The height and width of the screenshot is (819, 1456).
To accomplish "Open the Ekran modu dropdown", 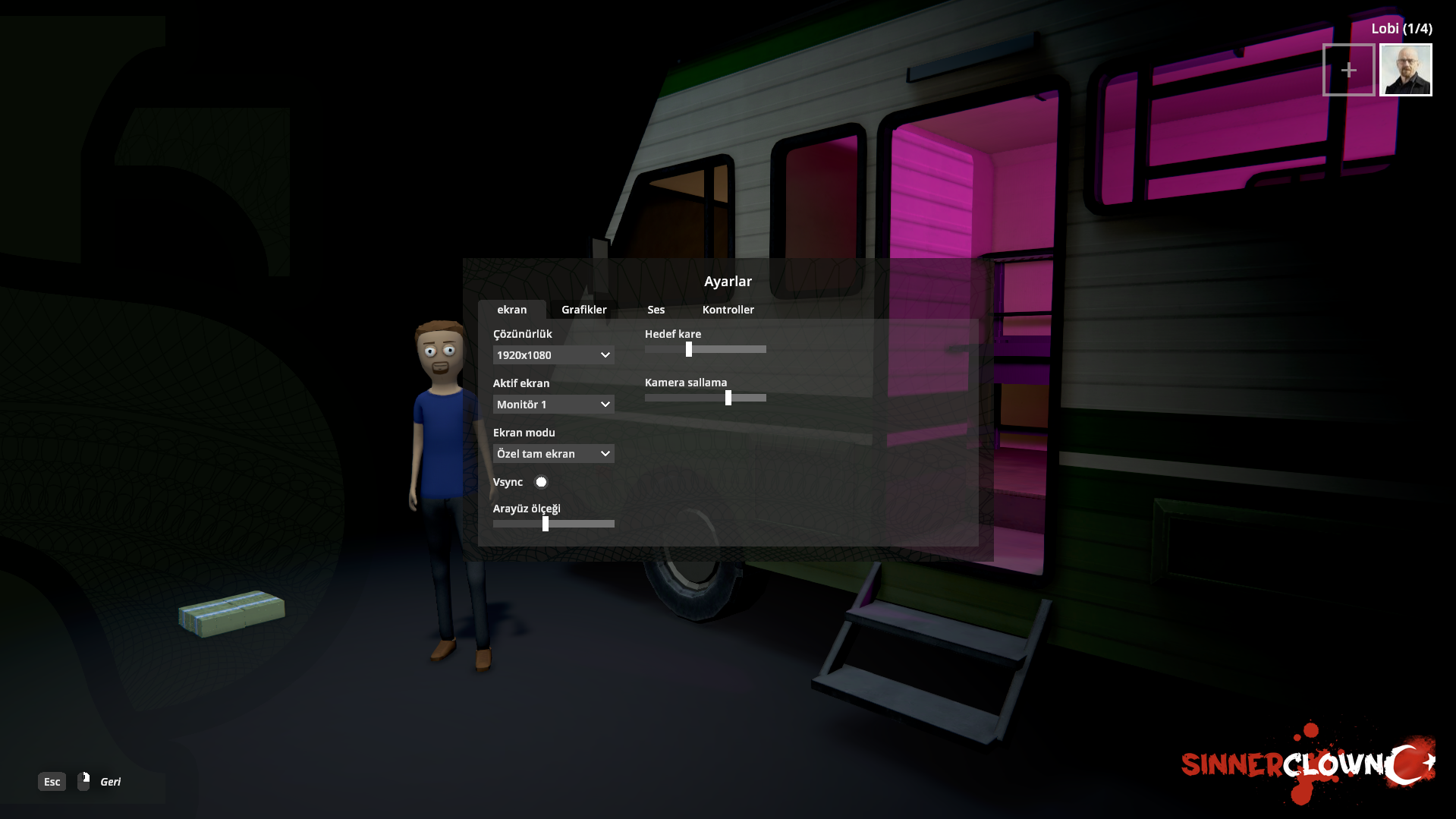I will click(553, 454).
